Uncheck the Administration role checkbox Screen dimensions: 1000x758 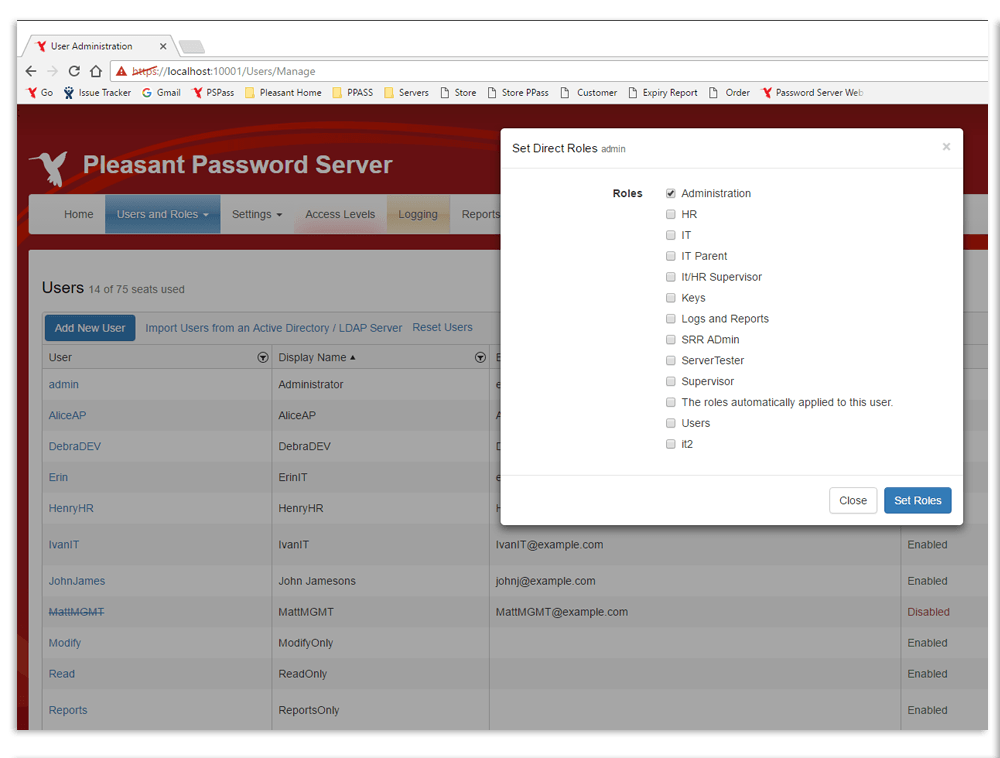[x=671, y=193]
